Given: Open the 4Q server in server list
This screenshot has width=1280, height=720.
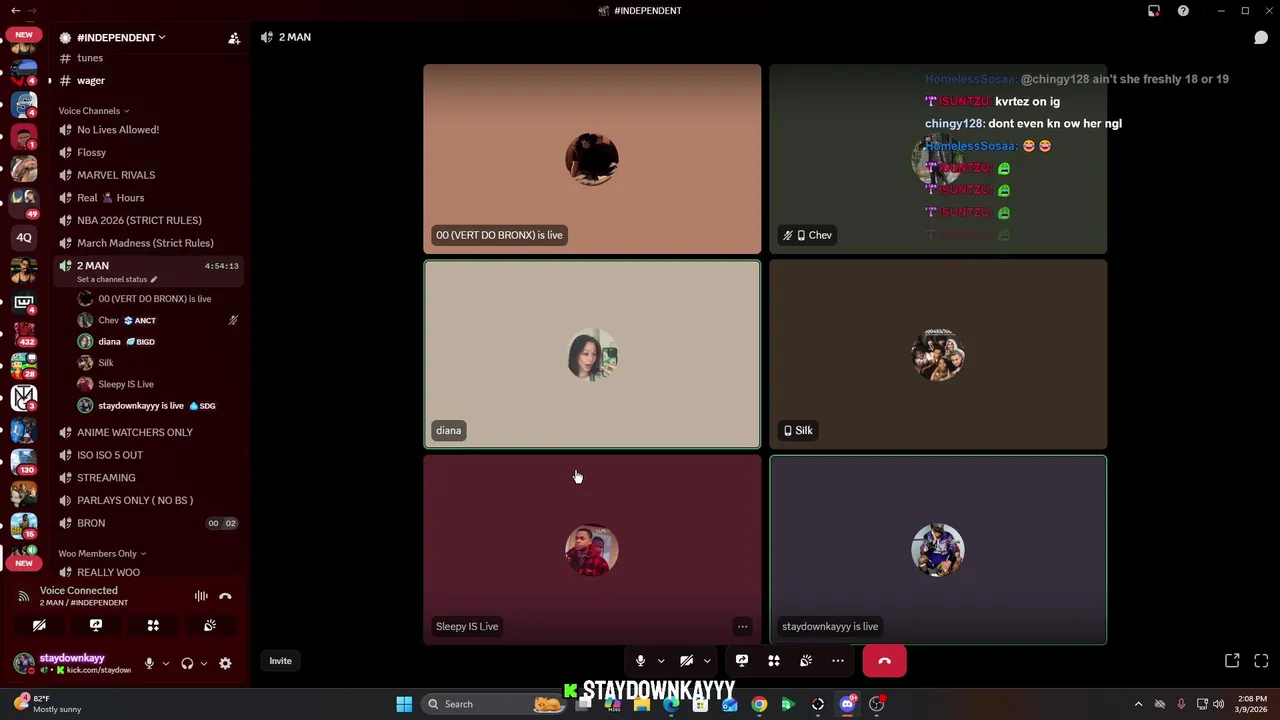Looking at the screenshot, I should 24,238.
